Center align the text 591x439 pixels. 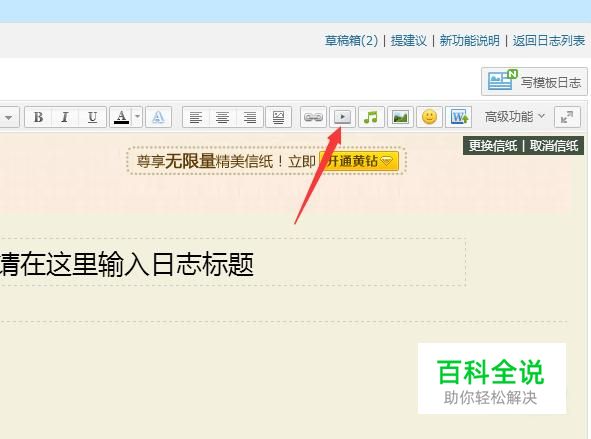pos(222,117)
